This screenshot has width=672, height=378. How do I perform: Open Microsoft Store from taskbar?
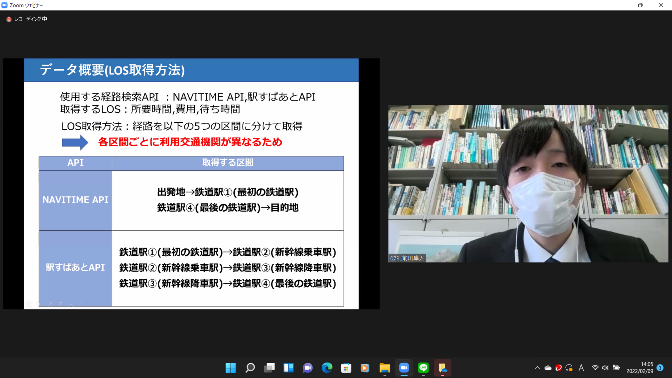[x=346, y=368]
